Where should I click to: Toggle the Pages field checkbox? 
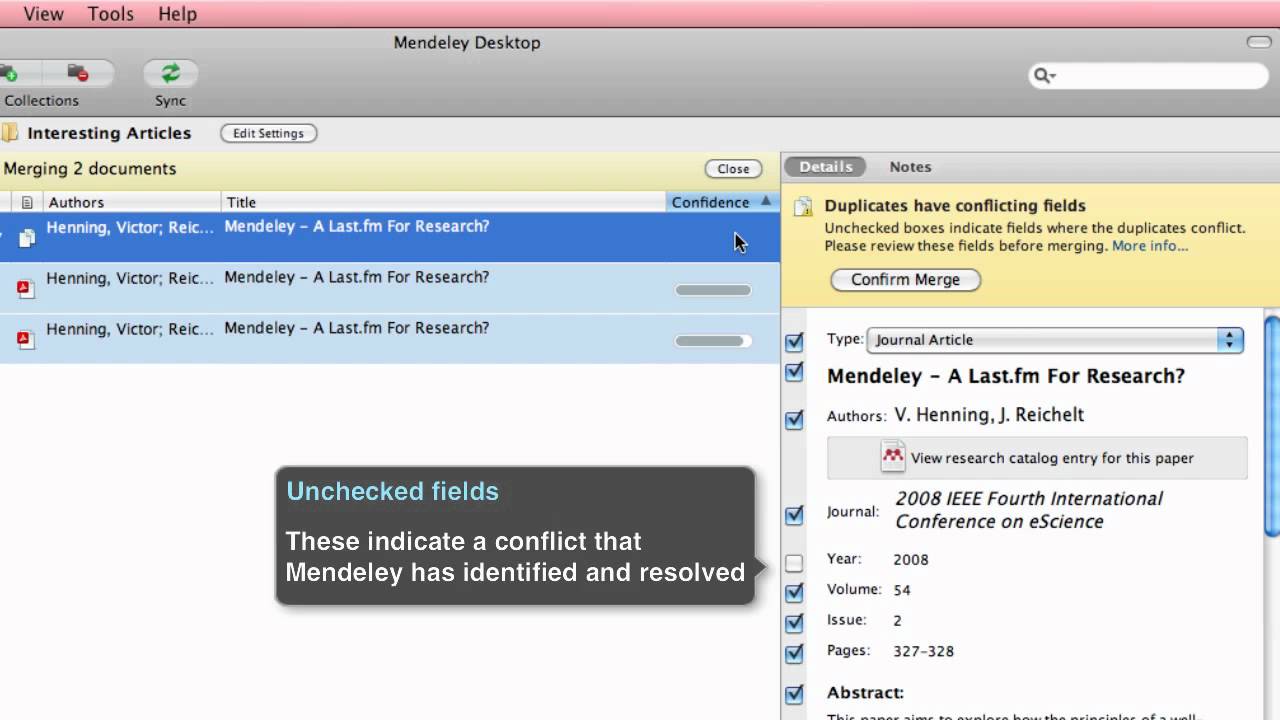(x=794, y=654)
